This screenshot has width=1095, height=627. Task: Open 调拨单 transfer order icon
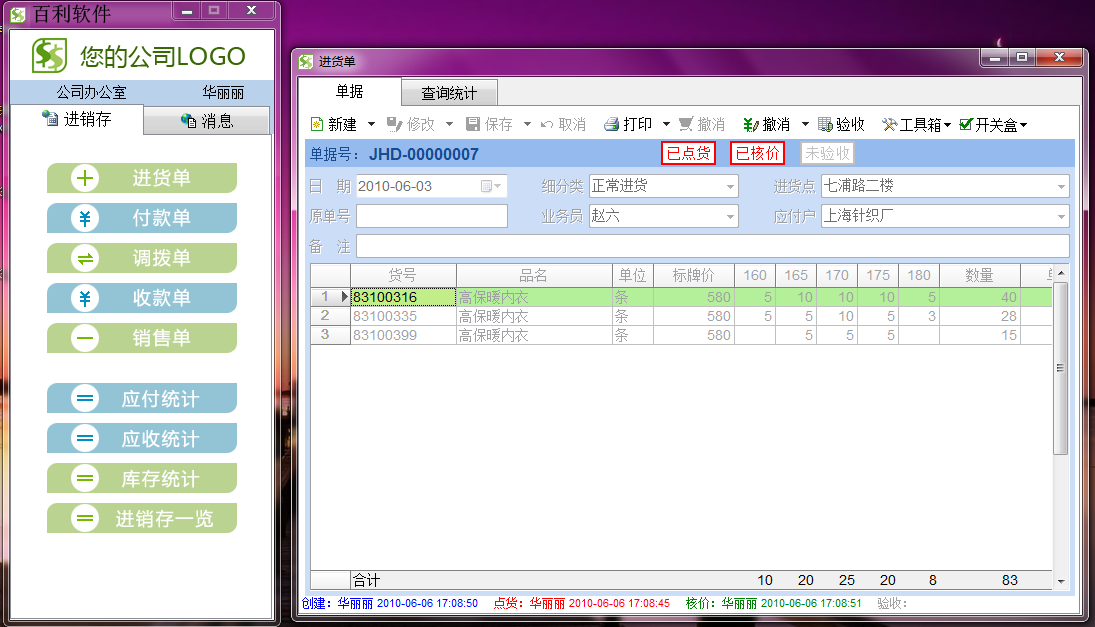[86, 258]
